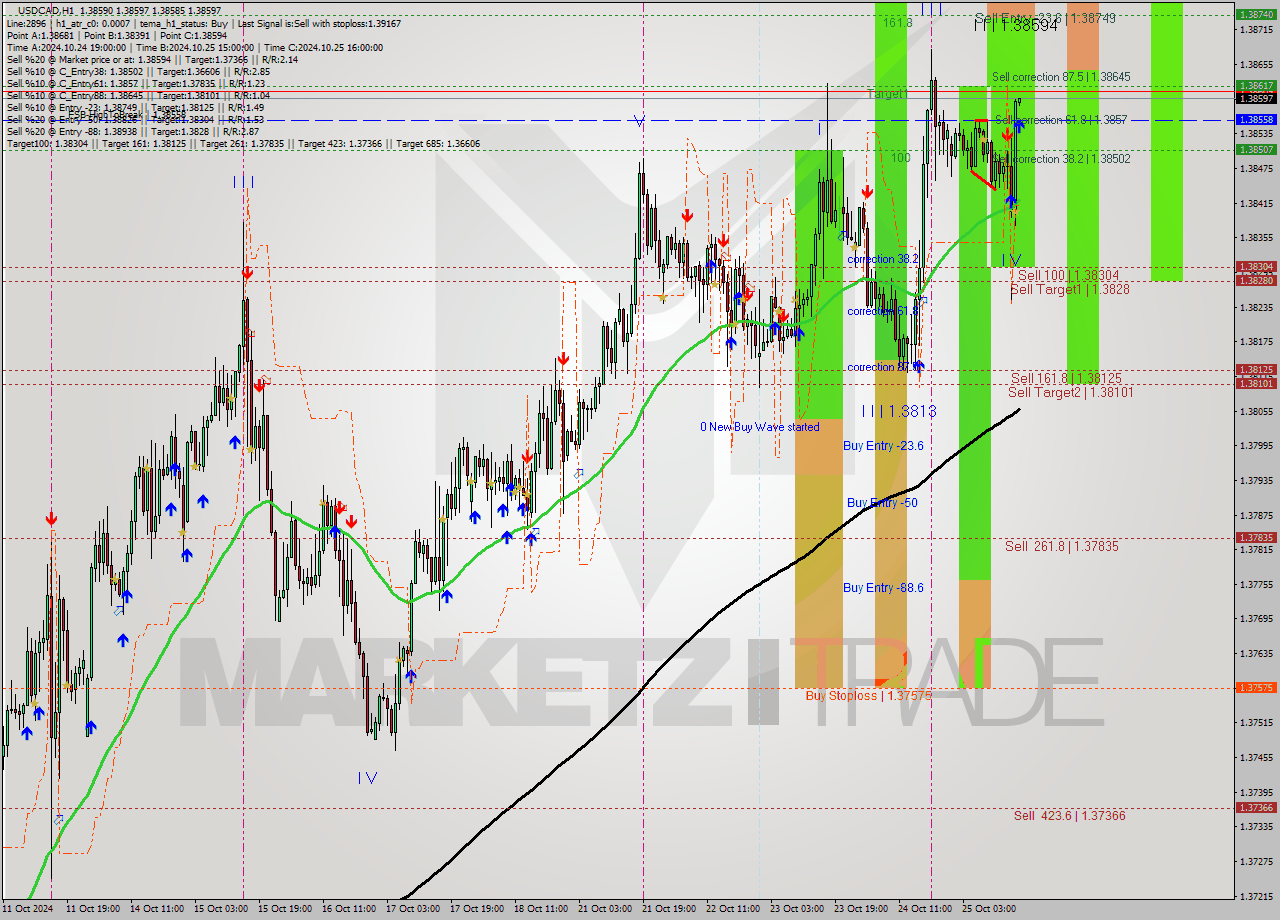
Task: Click the '15 Oct 03:00' time label
Action: (219, 909)
